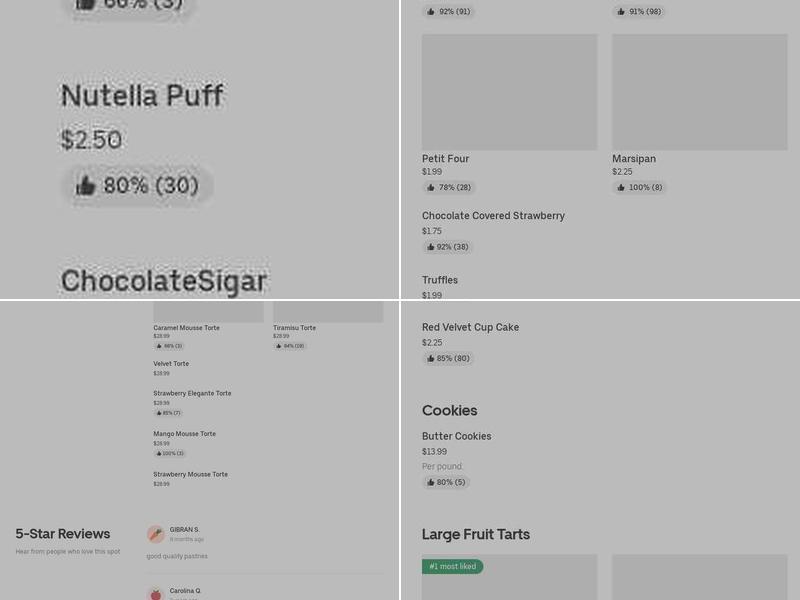The width and height of the screenshot is (800, 600).
Task: Click Strawberry Elegante Torte's thumbs-up icon
Action: [159, 413]
